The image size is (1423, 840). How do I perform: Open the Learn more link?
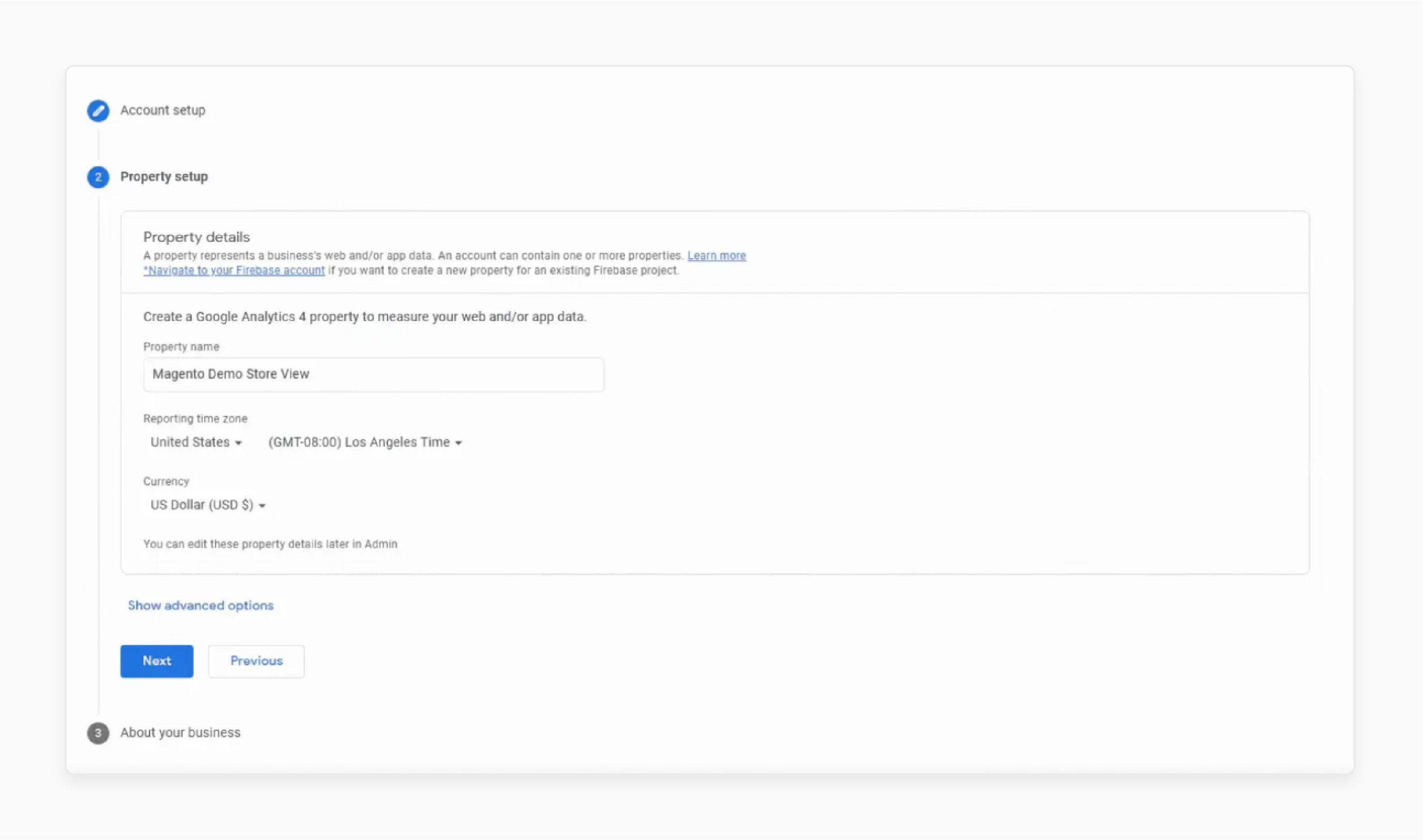point(716,255)
